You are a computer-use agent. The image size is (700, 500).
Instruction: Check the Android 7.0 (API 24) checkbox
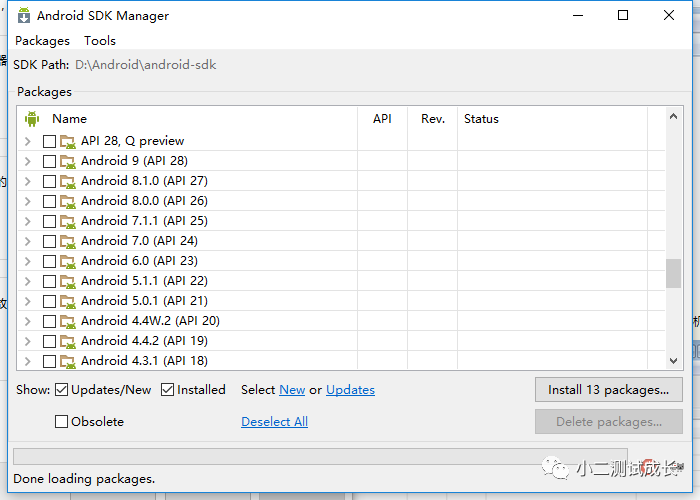[x=49, y=242]
